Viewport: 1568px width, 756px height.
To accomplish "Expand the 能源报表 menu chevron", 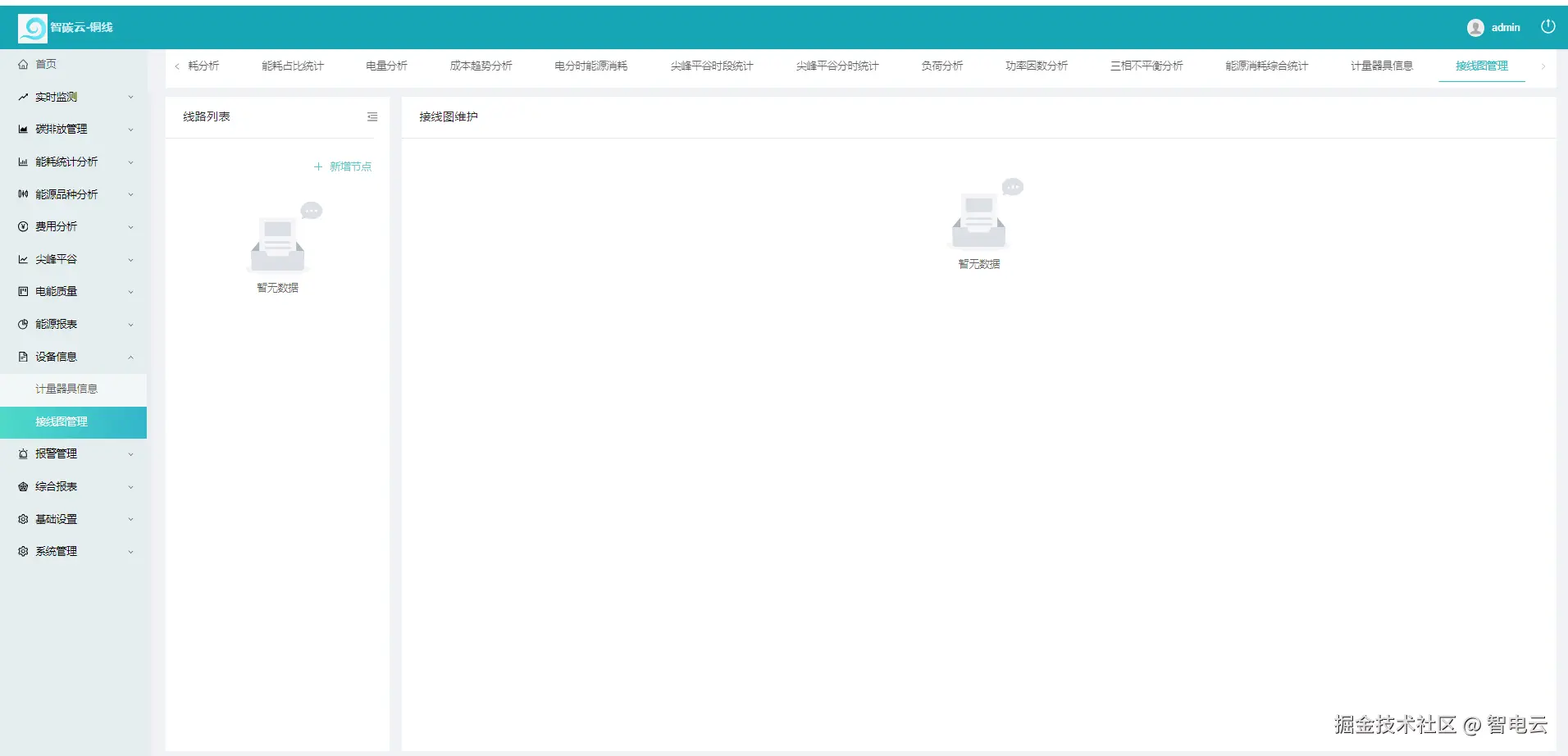I will (130, 325).
